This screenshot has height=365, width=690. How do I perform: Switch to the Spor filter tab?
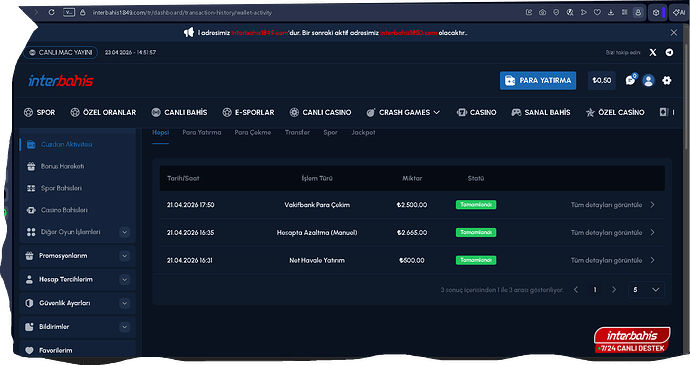[x=330, y=133]
